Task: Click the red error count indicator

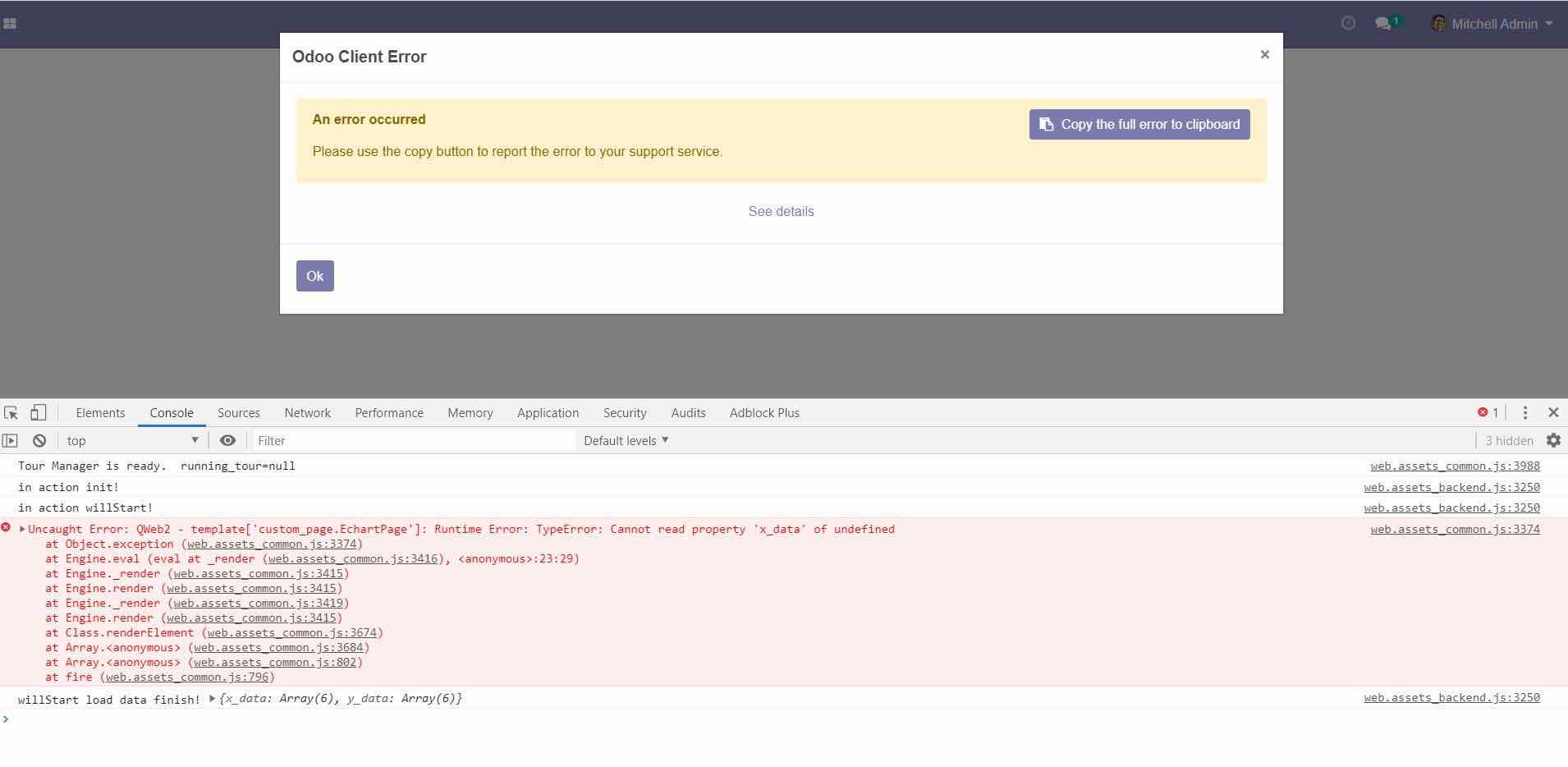Action: pyautogui.click(x=1488, y=413)
